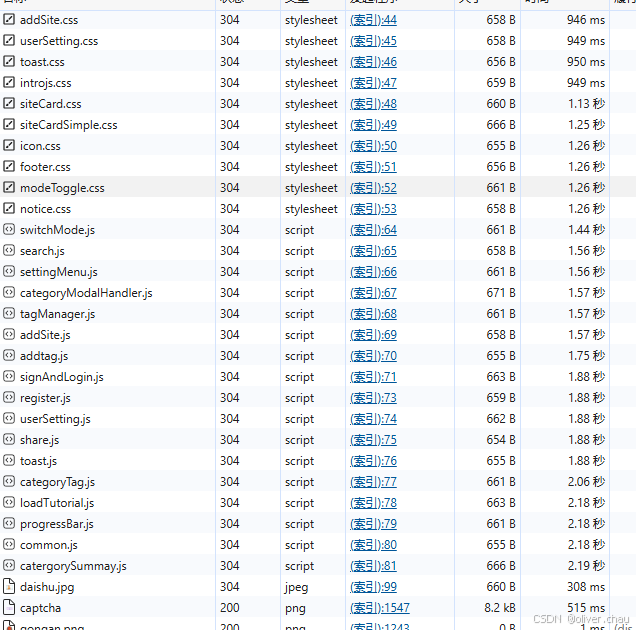Screen dimensions: 636x630
Task: Click the 671 B size cell
Action: point(501,292)
